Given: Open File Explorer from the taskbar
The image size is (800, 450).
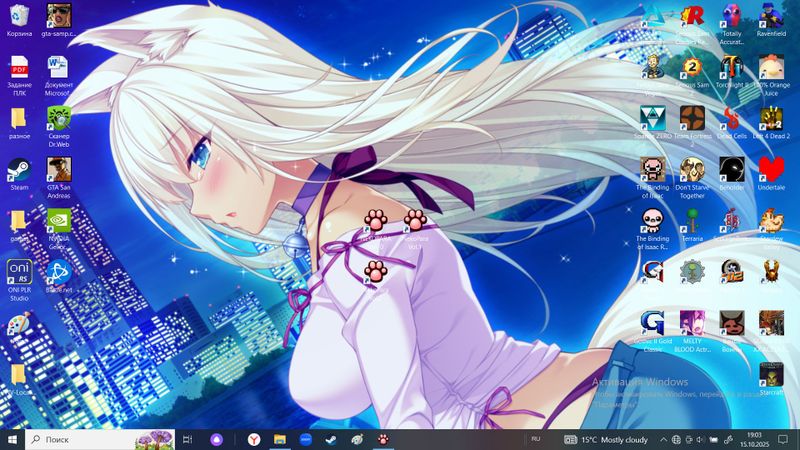Looking at the screenshot, I should coord(280,439).
